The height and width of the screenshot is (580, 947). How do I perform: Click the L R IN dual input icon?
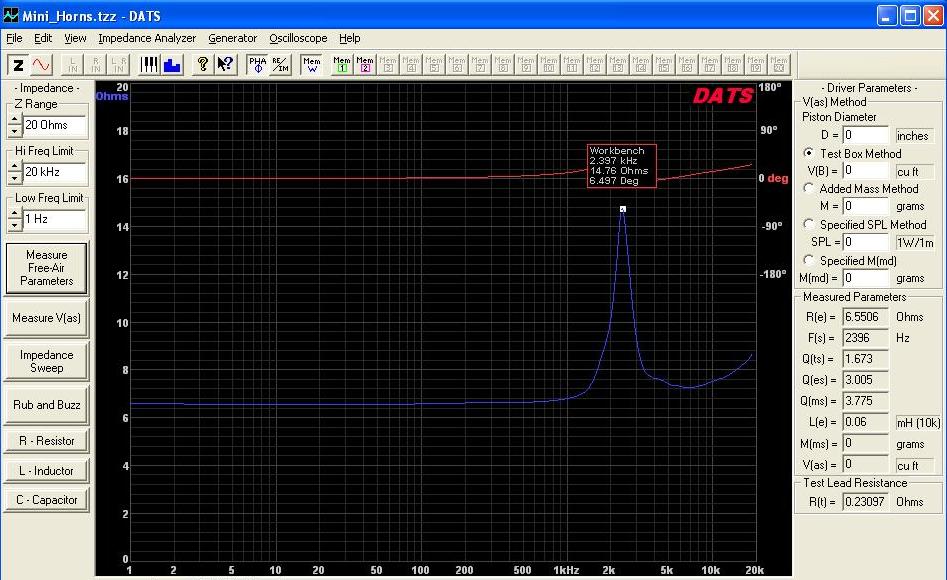pyautogui.click(x=118, y=65)
